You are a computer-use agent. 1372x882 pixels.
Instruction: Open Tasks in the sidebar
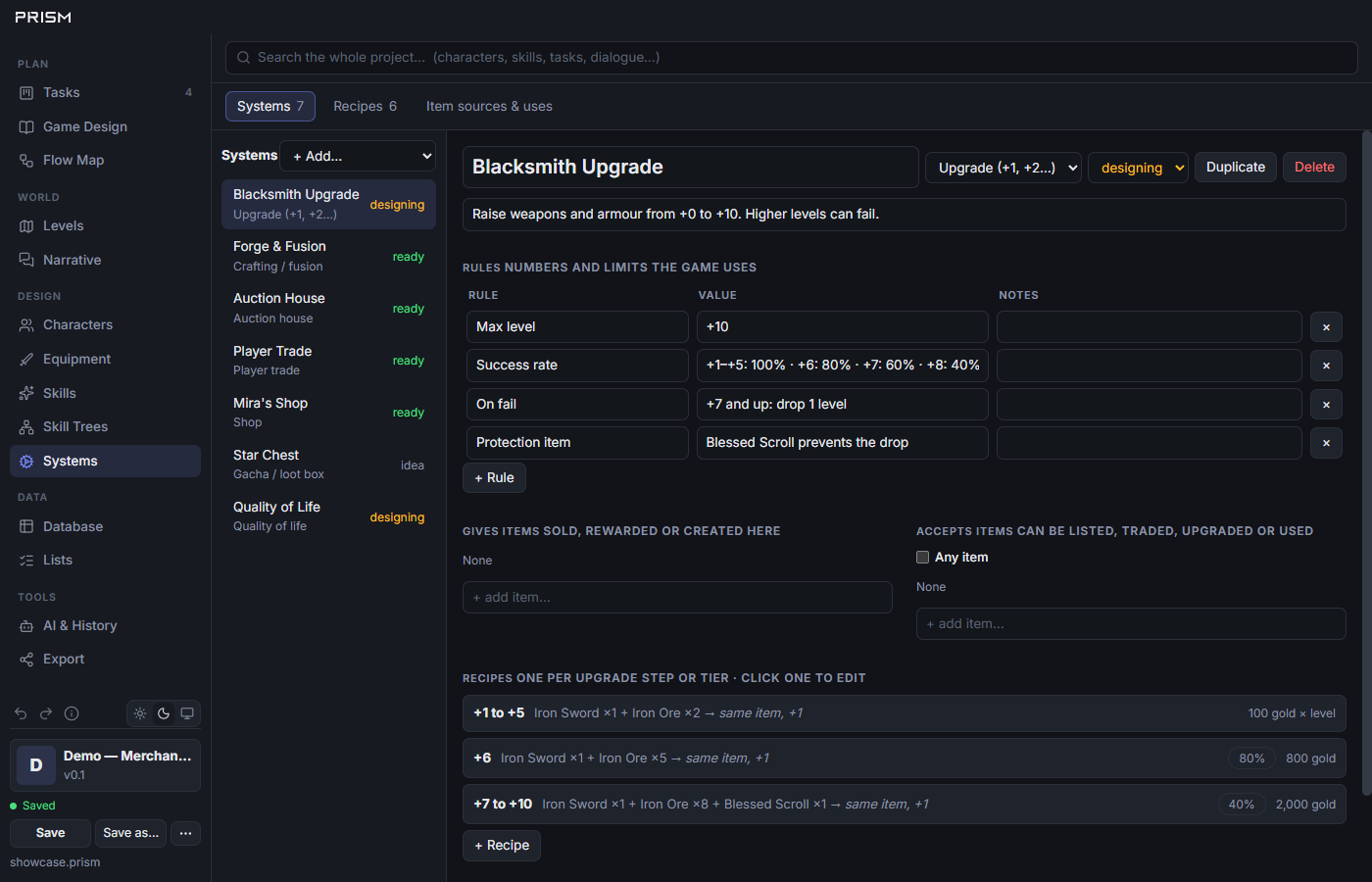[105, 92]
